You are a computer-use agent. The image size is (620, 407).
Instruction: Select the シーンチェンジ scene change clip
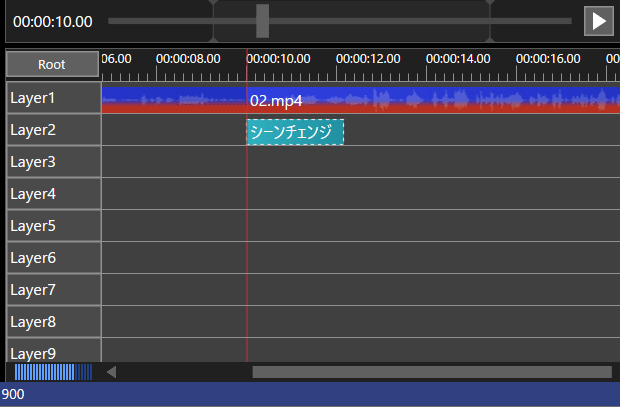click(295, 132)
